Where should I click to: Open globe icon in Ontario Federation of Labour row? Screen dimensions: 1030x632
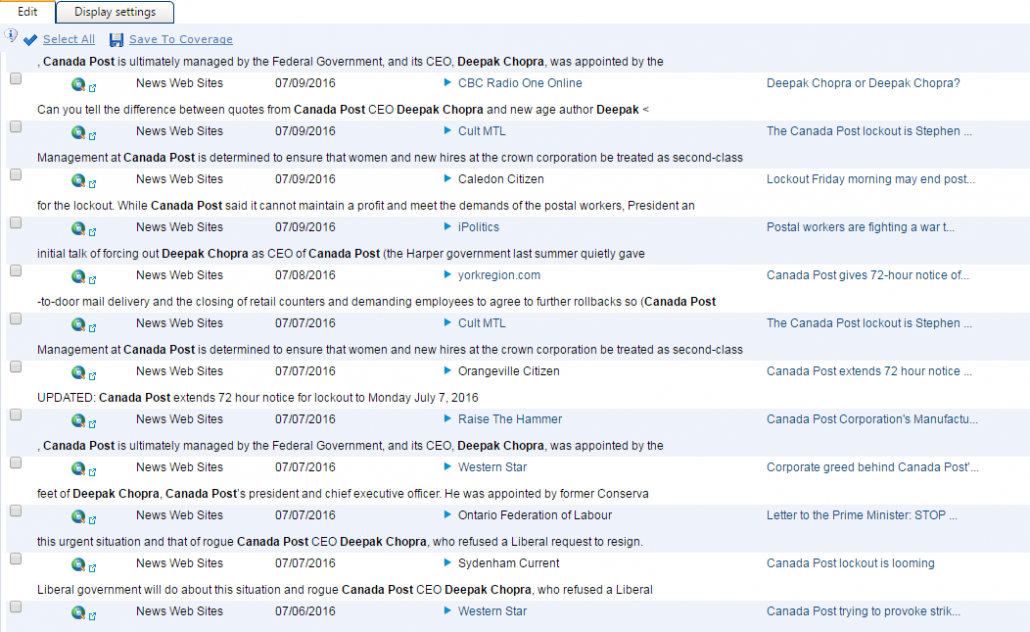click(x=78, y=516)
